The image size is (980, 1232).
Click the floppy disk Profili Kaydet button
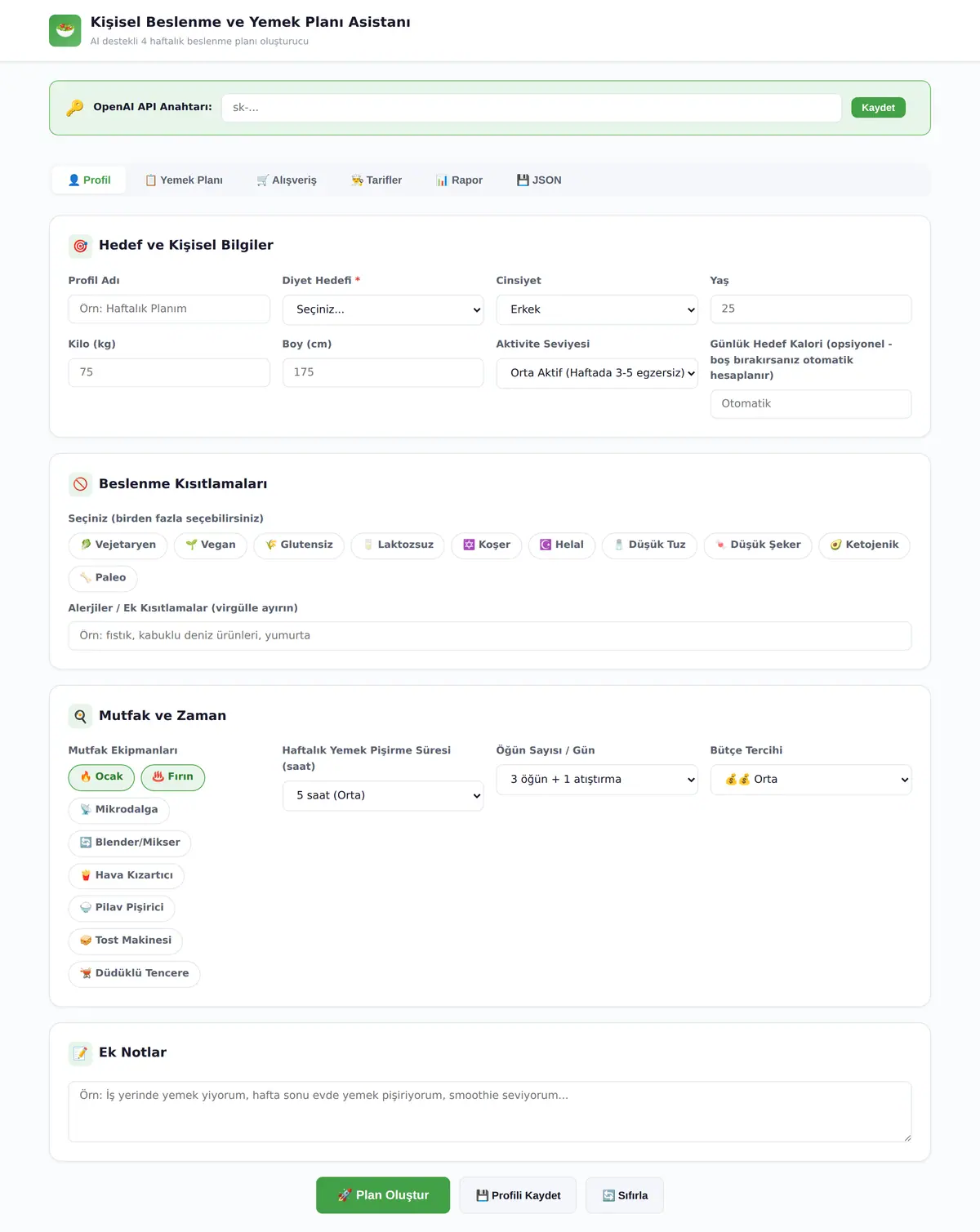tap(518, 1195)
